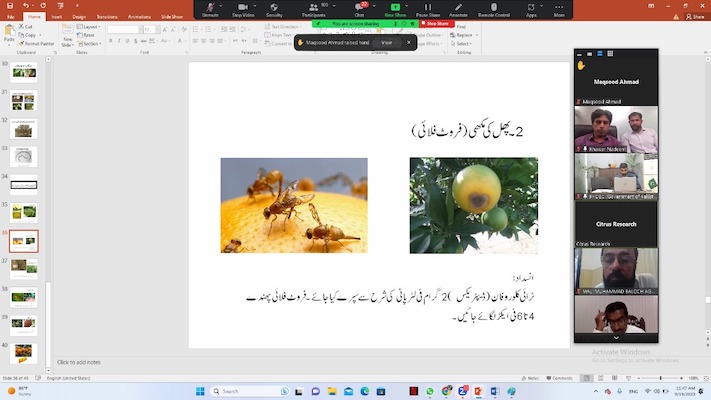Toggle bold formatting in Font group

point(111,42)
